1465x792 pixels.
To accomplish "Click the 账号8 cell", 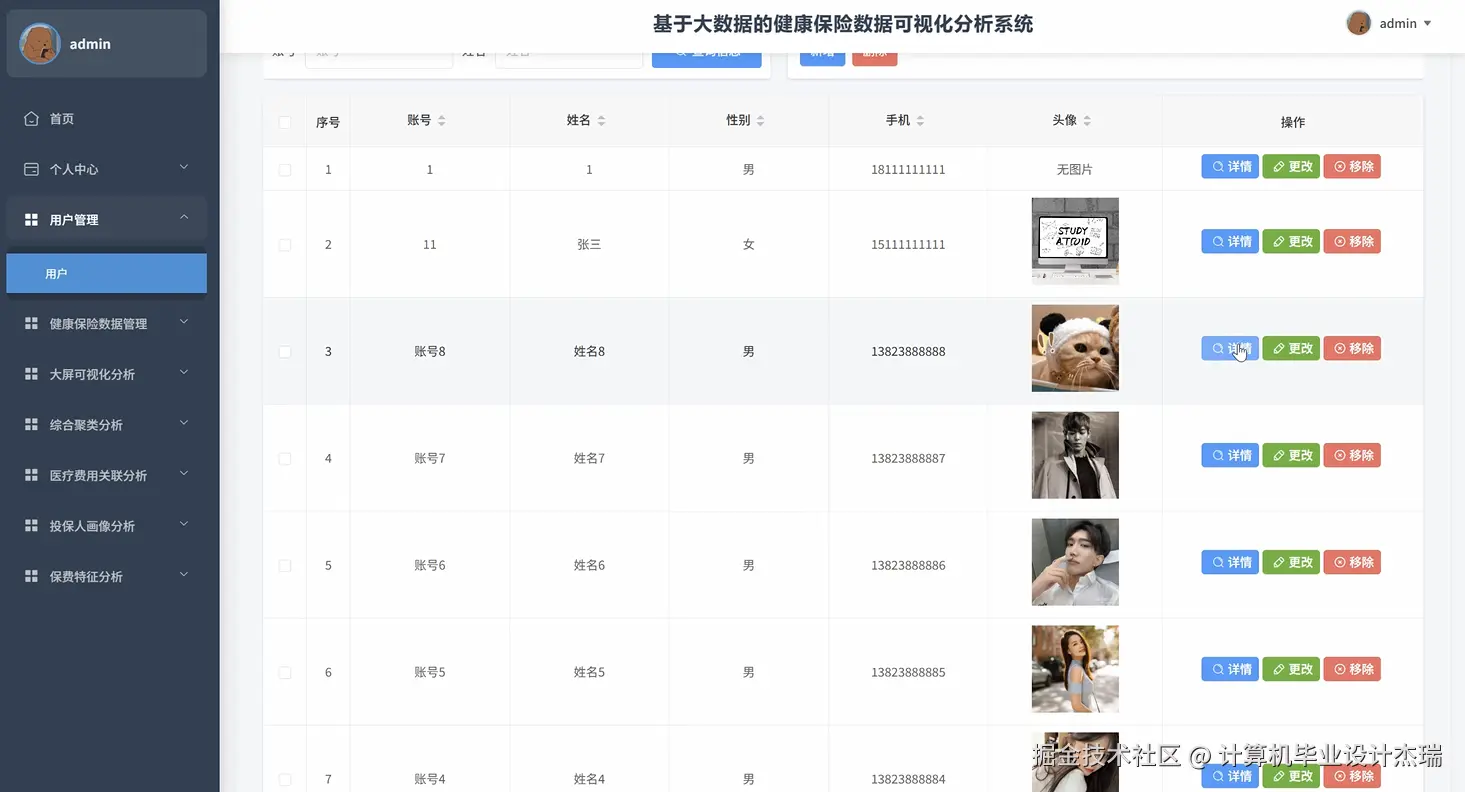I will 430,352.
